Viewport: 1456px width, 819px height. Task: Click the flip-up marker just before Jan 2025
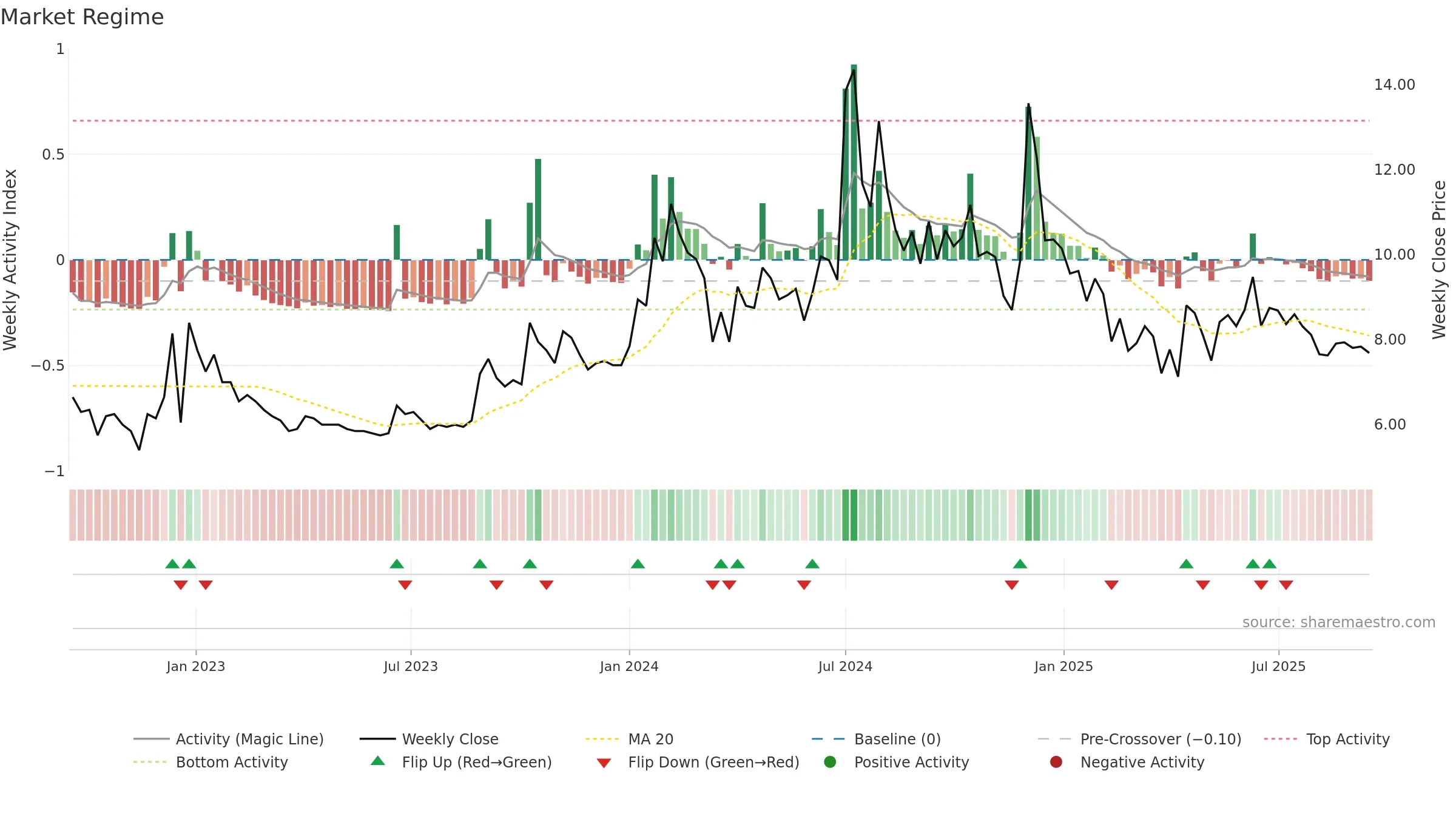tap(1020, 564)
